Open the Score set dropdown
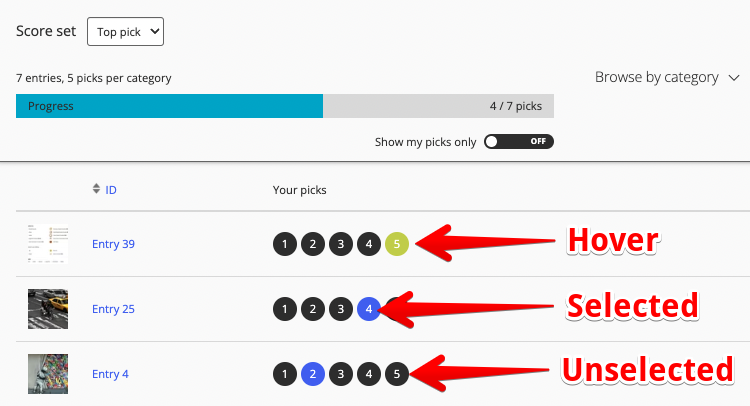The width and height of the screenshot is (750, 406). point(125,32)
